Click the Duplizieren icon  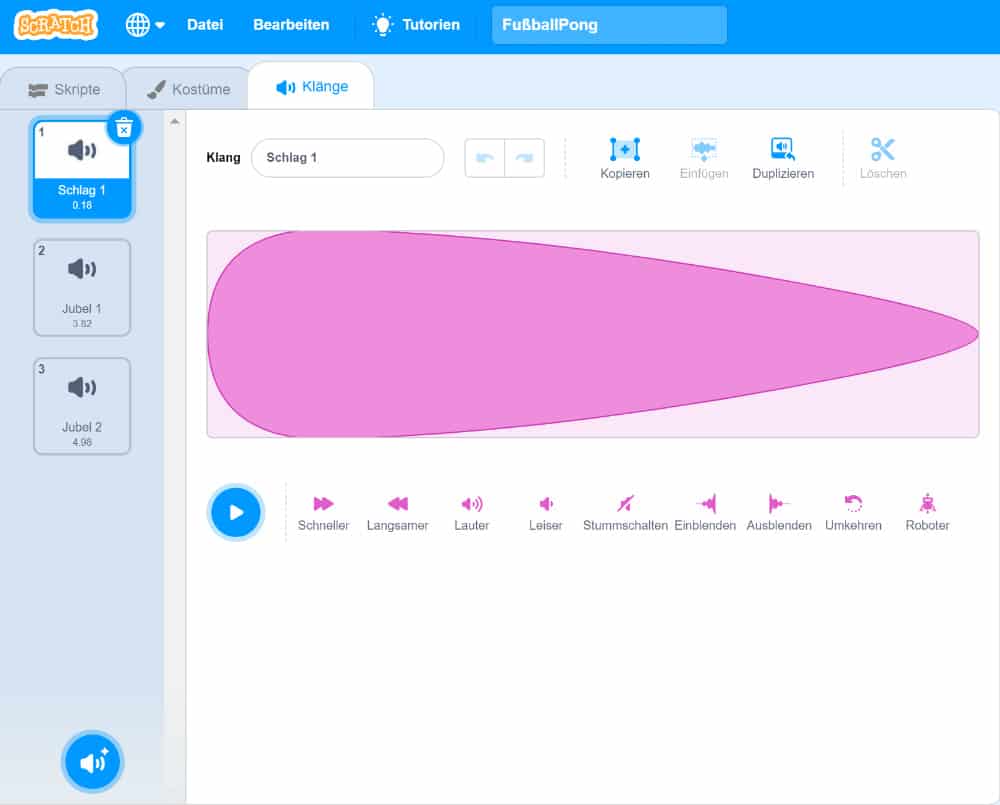tap(783, 149)
